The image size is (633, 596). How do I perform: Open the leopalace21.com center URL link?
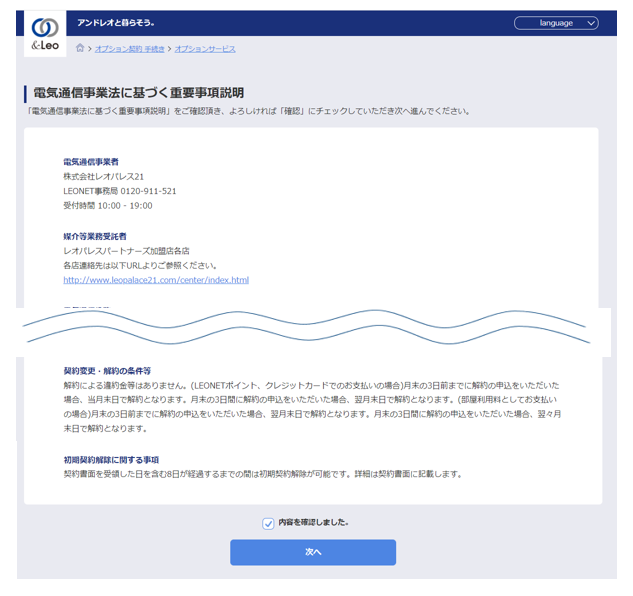pos(155,280)
